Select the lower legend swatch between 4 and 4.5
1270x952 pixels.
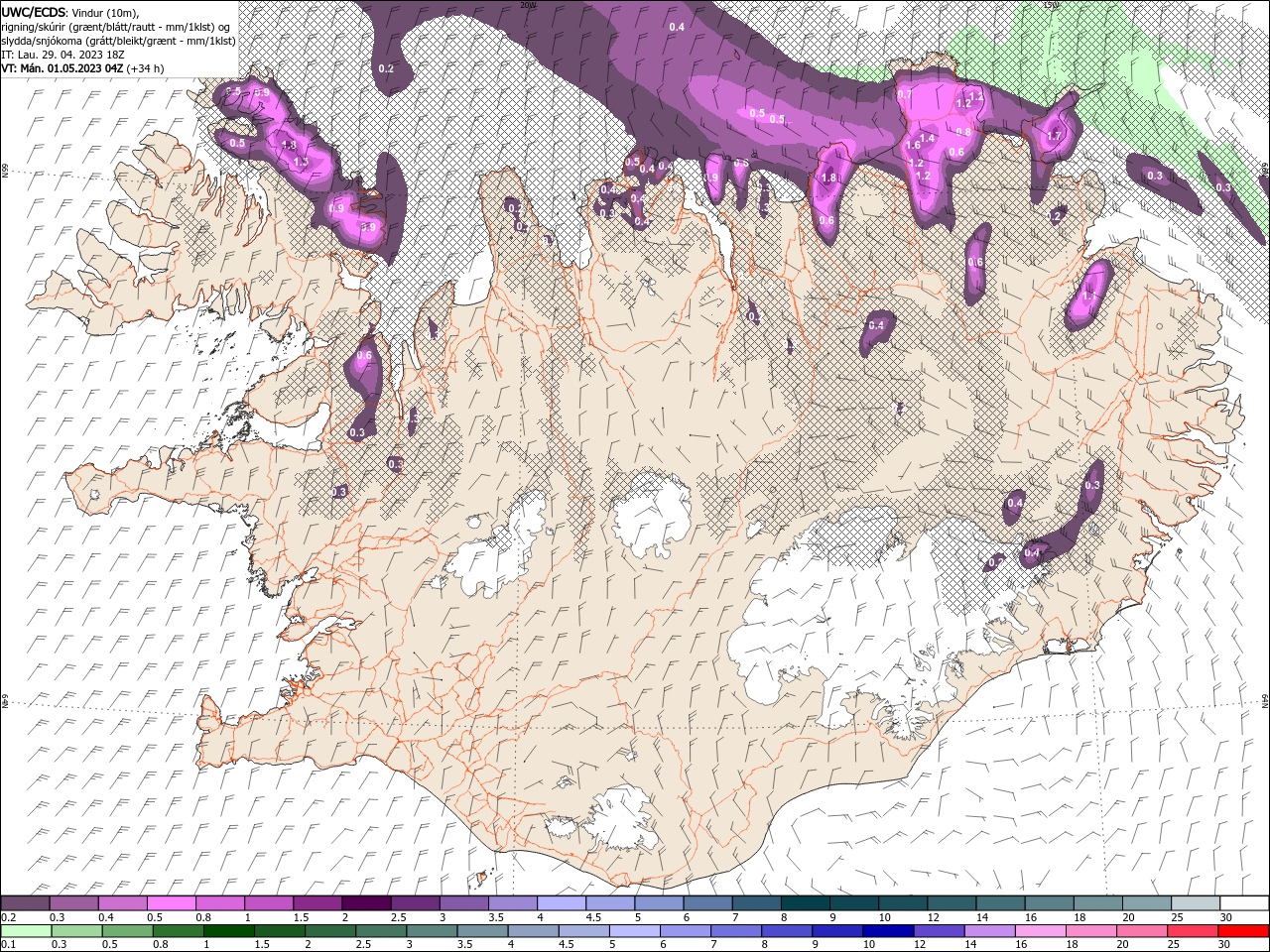click(533, 931)
